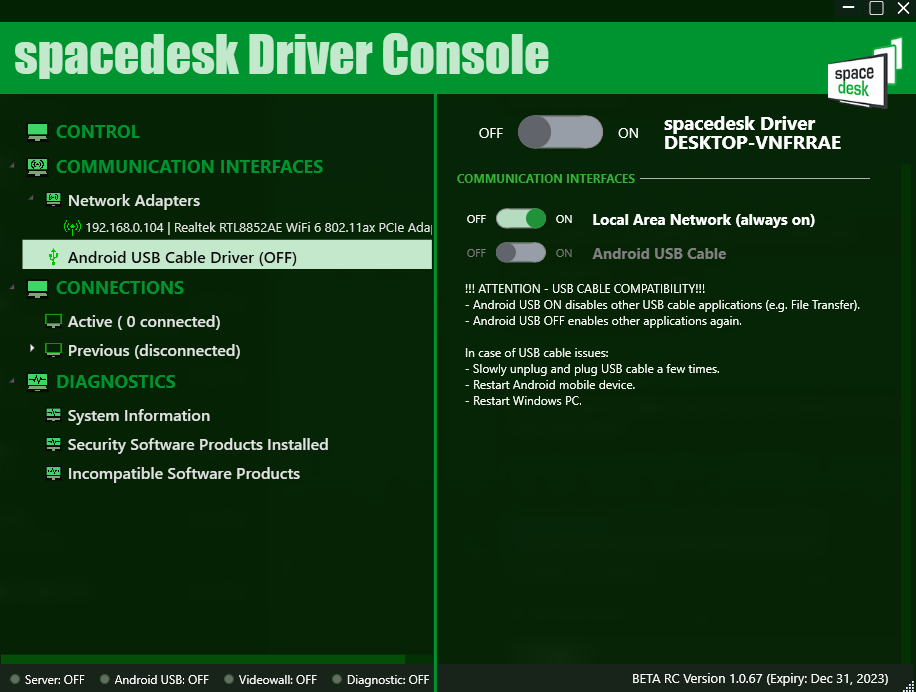Open the Network Adapters item
The image size is (916, 692).
(x=134, y=200)
